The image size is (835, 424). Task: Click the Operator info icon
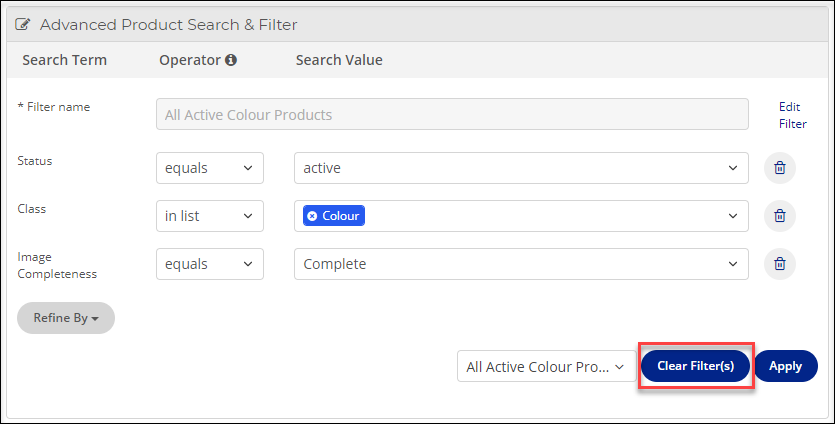pyautogui.click(x=231, y=60)
